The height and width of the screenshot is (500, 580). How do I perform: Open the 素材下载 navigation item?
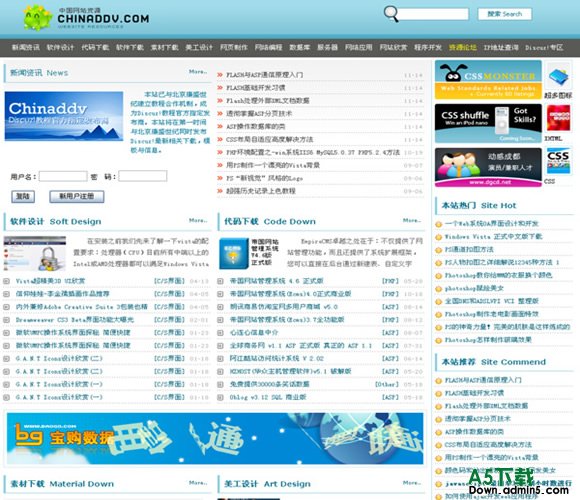165,47
